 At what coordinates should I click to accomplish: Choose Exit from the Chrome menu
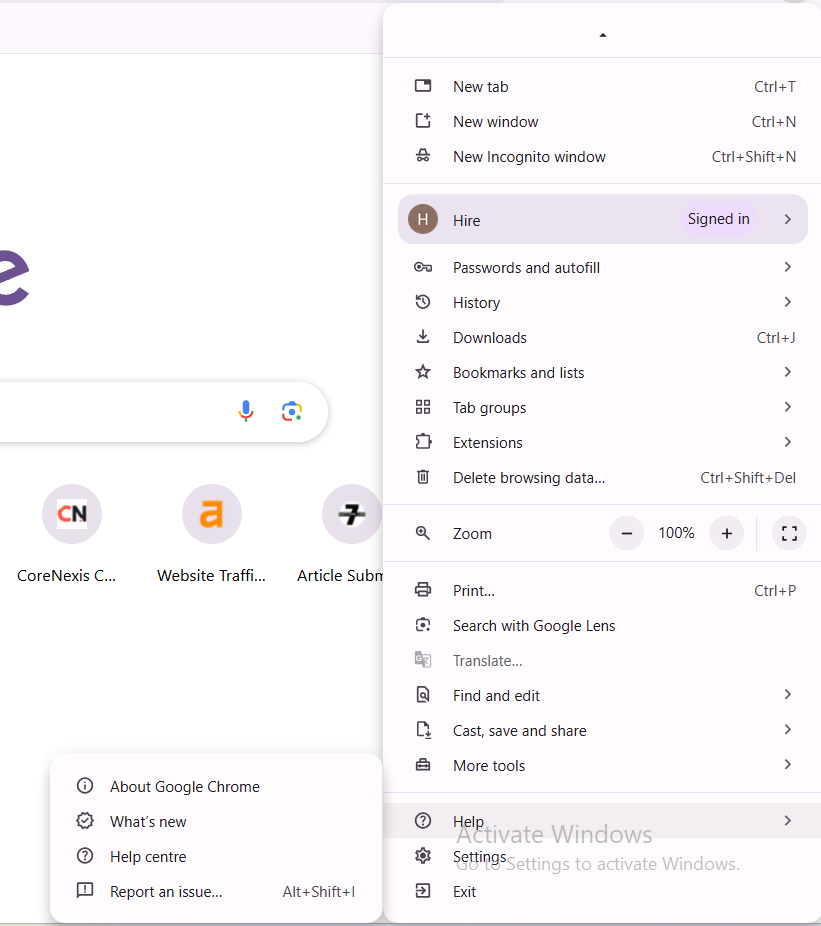[x=602, y=891]
